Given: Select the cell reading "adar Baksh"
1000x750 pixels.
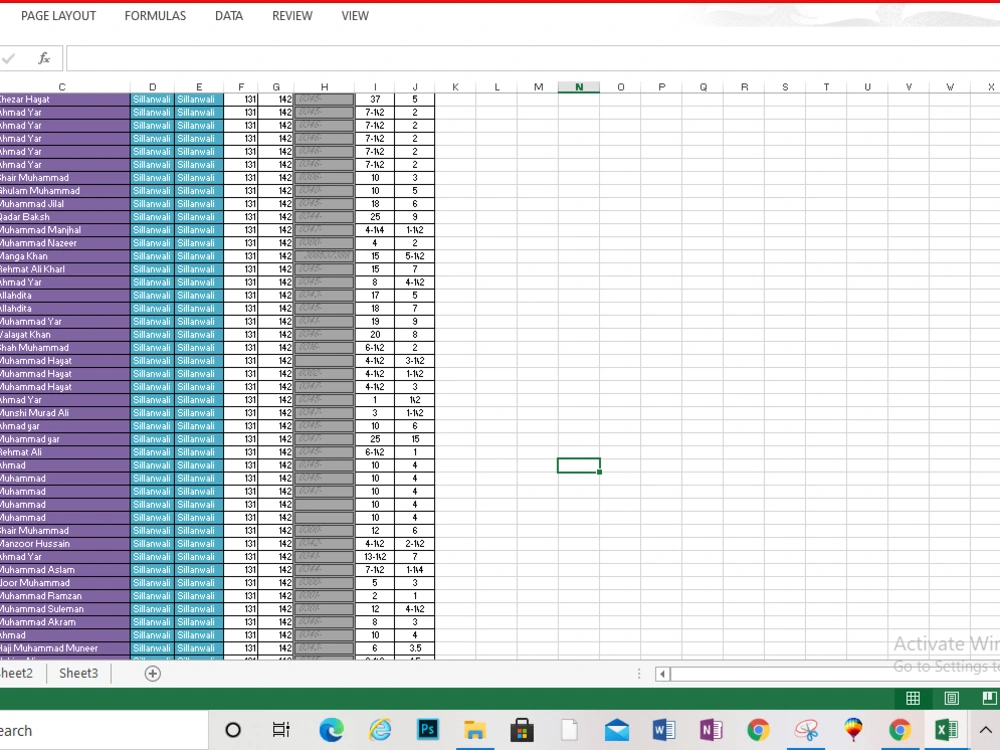Looking at the screenshot, I should pos(65,217).
